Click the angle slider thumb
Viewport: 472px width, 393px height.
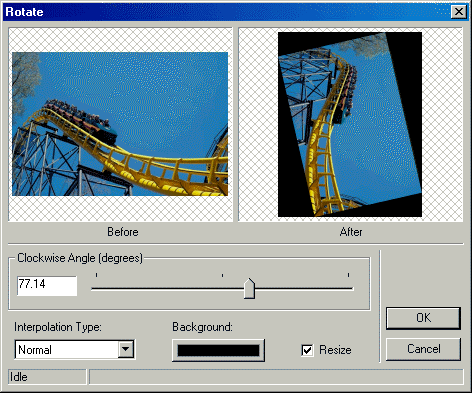(249, 288)
